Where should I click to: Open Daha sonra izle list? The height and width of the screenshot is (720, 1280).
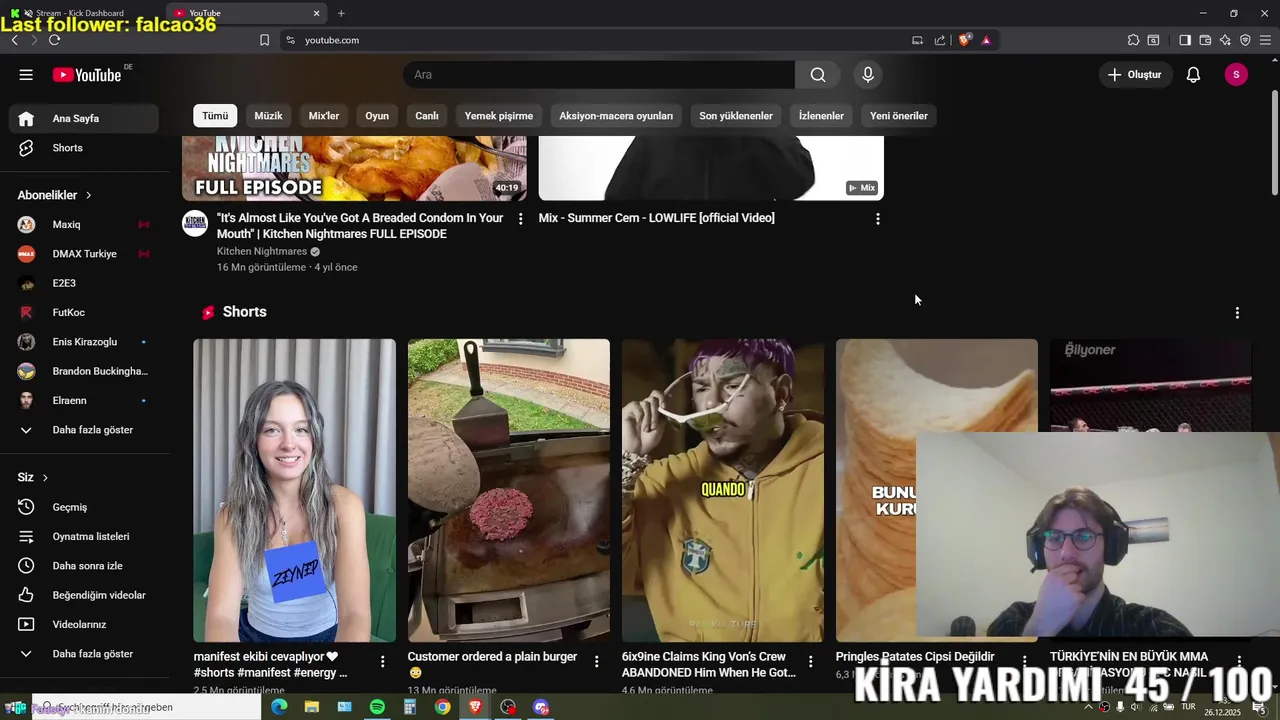pos(84,566)
